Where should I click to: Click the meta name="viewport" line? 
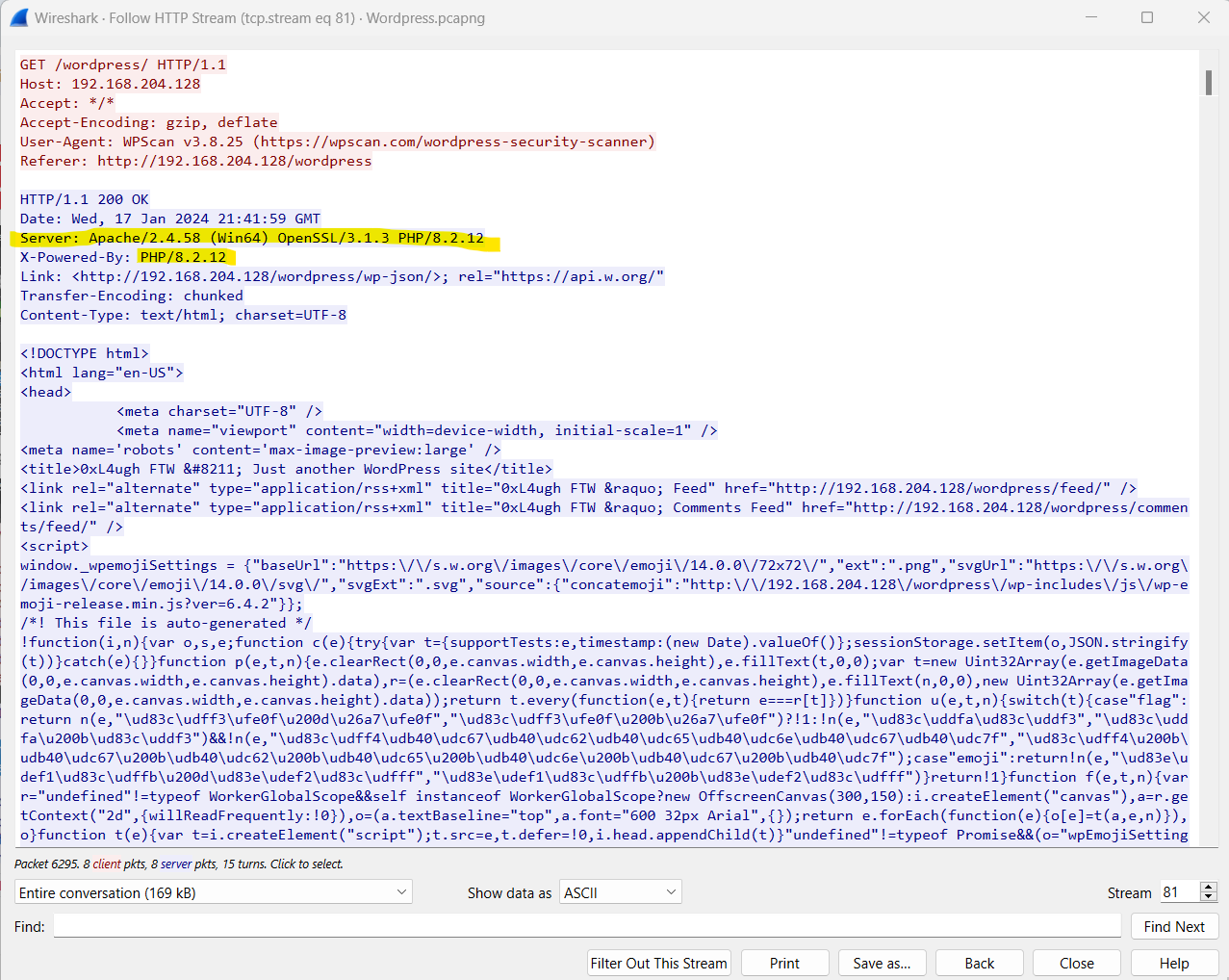tap(418, 430)
